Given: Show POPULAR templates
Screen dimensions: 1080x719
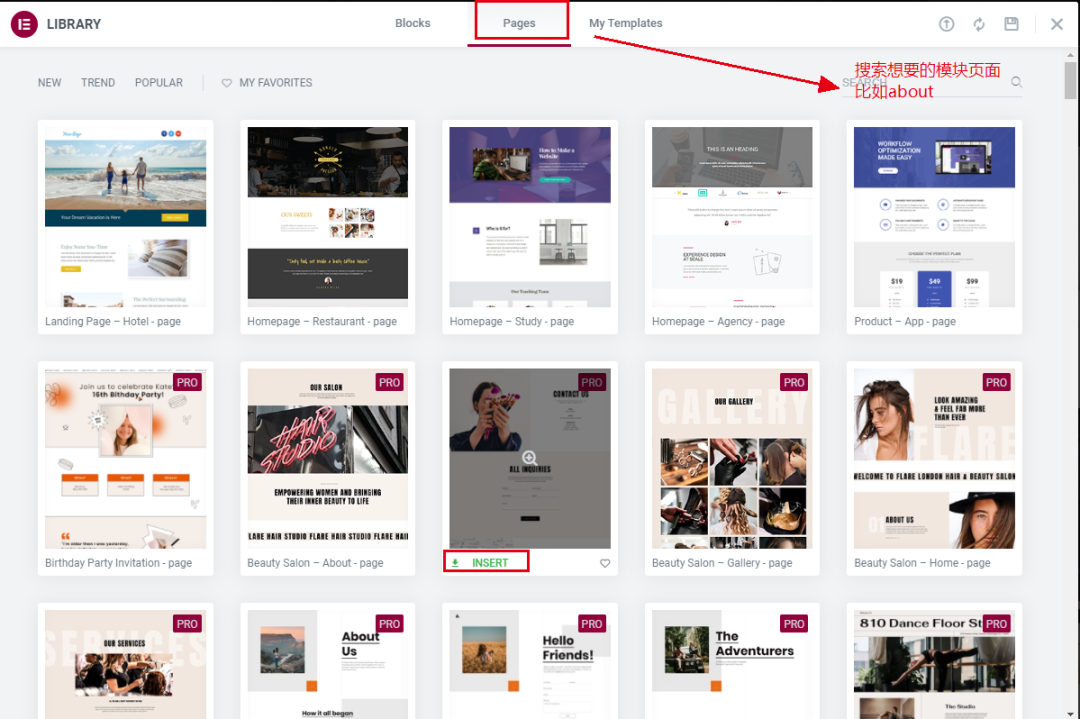Looking at the screenshot, I should pyautogui.click(x=159, y=83).
